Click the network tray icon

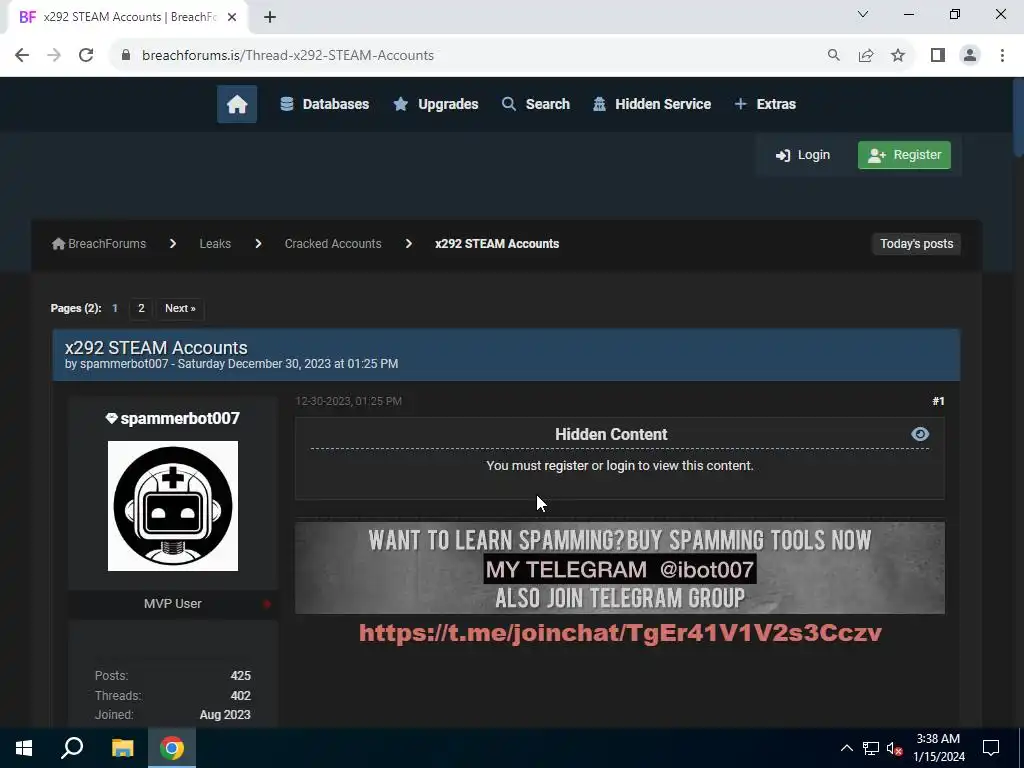[x=871, y=748]
